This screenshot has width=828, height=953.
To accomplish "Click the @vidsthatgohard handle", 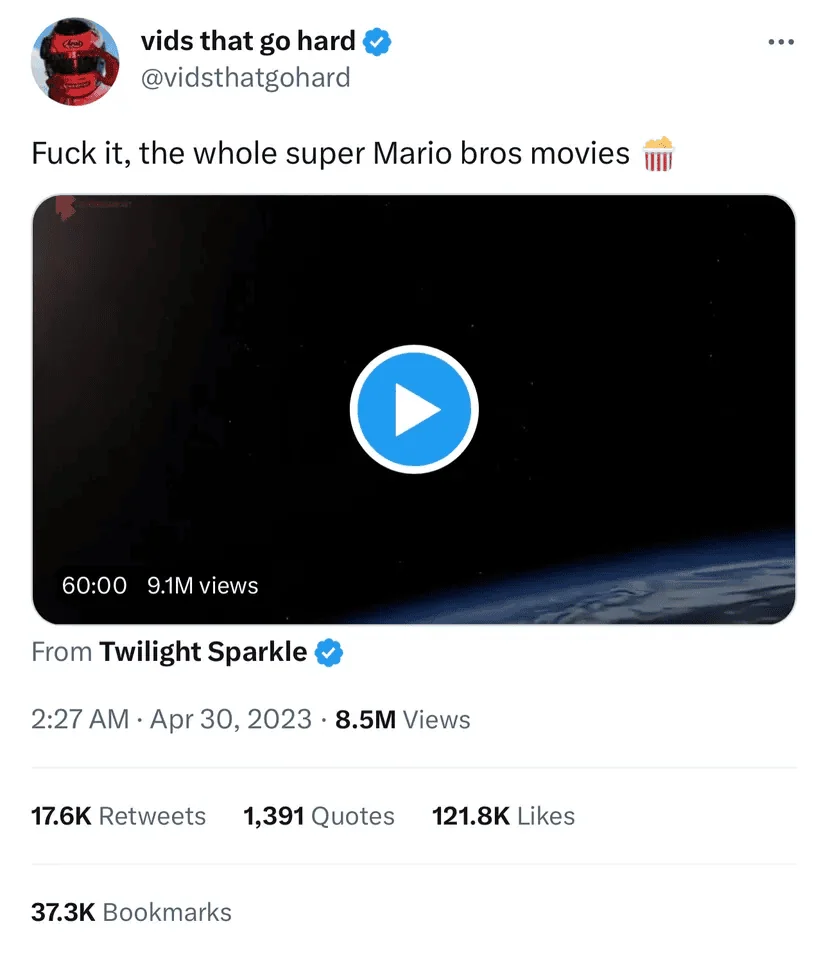I will click(x=246, y=77).
